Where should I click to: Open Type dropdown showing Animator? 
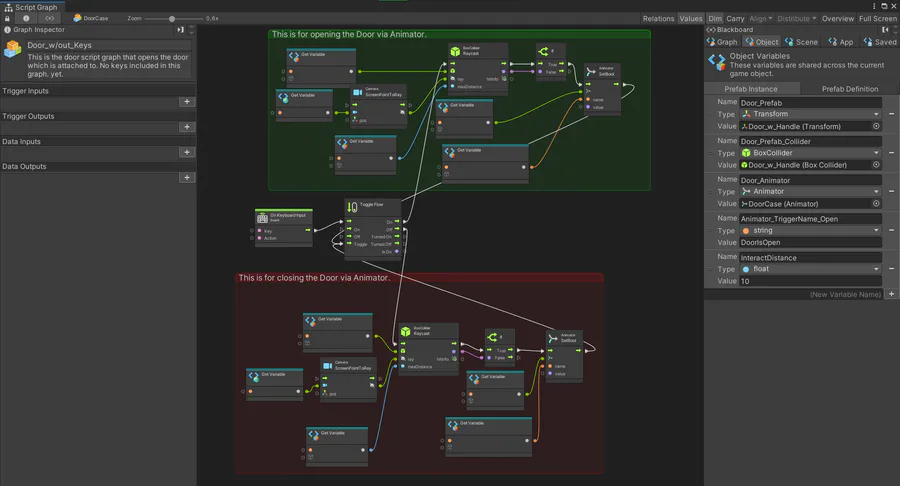click(810, 192)
